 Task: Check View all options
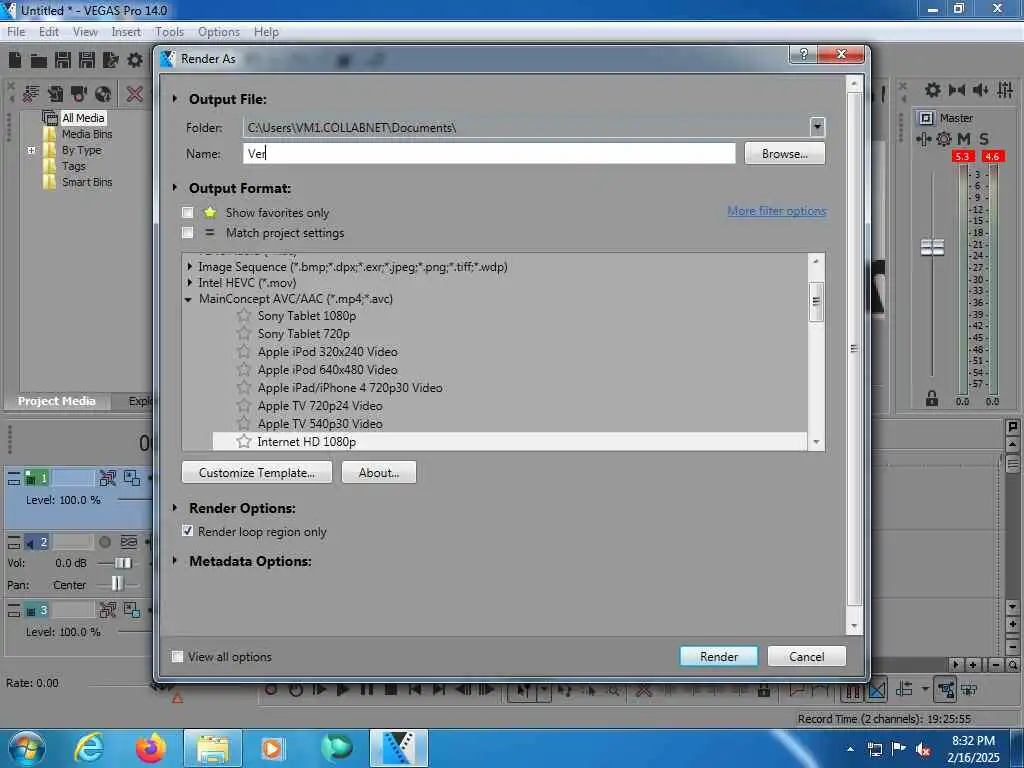[178, 656]
